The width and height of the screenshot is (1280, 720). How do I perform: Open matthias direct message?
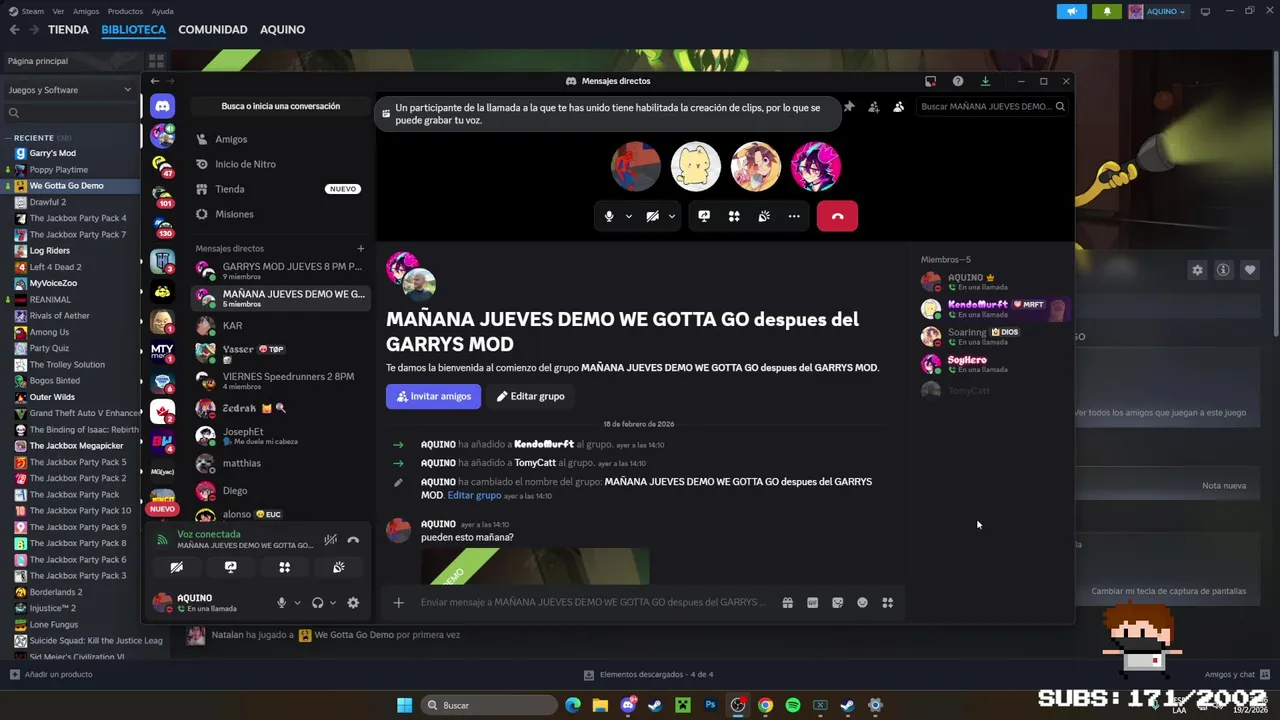click(279, 463)
